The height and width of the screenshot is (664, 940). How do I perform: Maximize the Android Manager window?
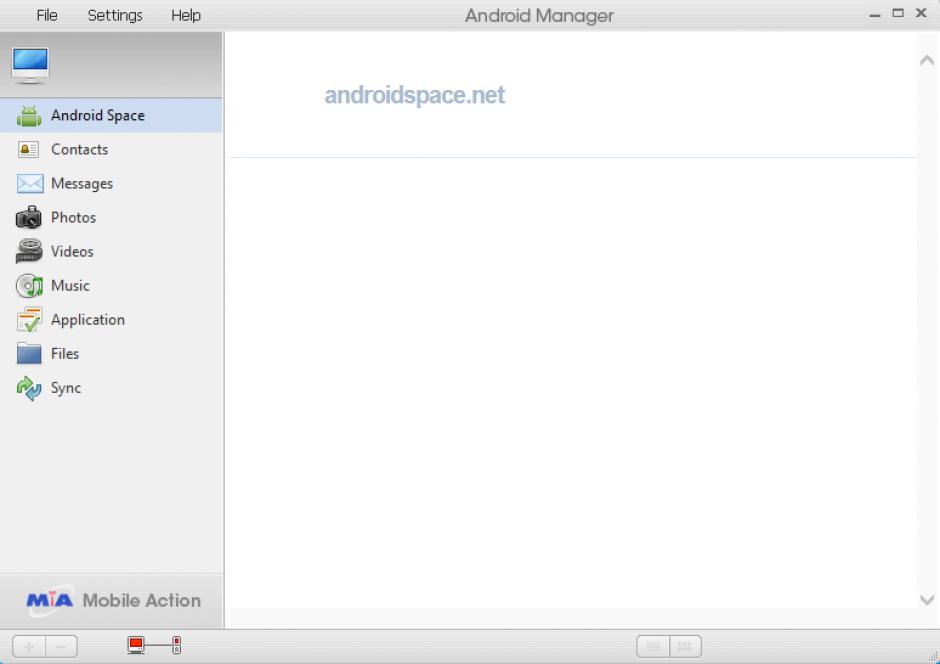point(898,13)
